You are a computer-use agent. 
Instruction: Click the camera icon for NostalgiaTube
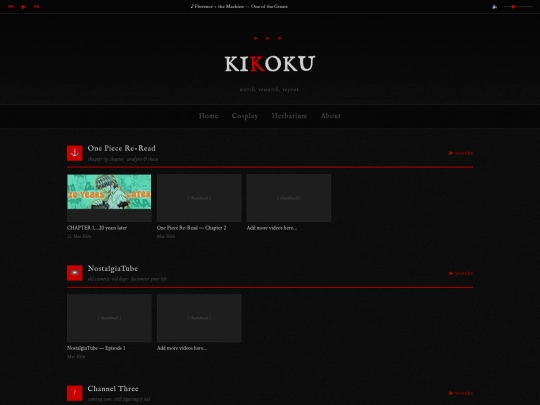(75, 273)
